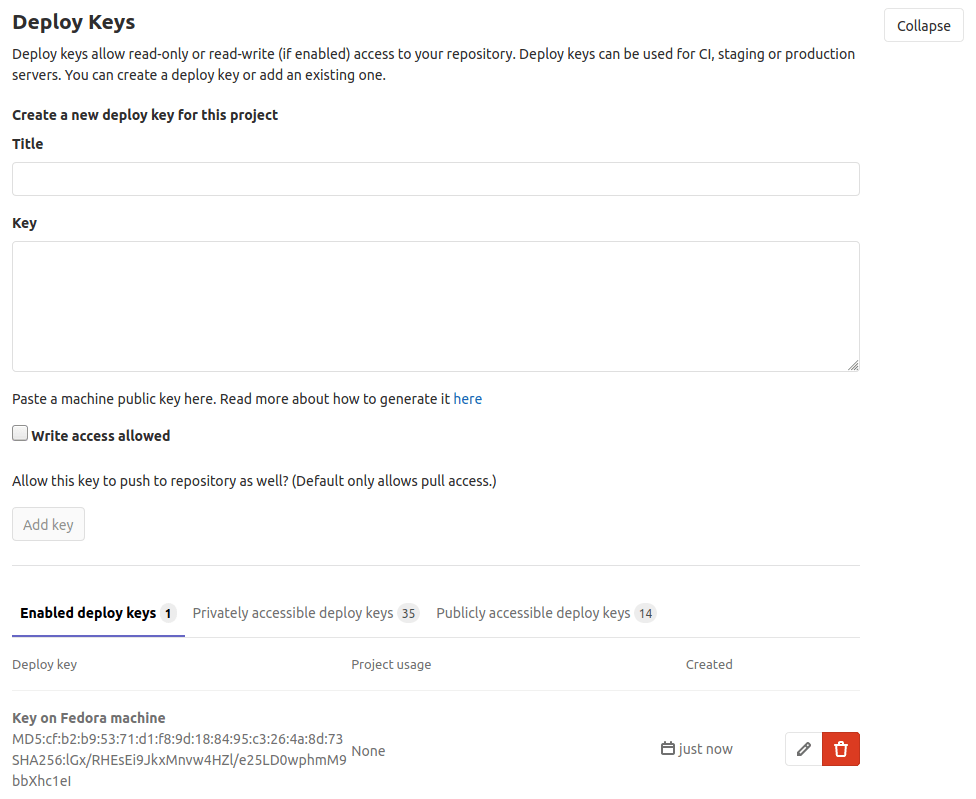Click the SHA256 fingerprint text
Image resolution: width=976 pixels, height=799 pixels.
(x=178, y=760)
